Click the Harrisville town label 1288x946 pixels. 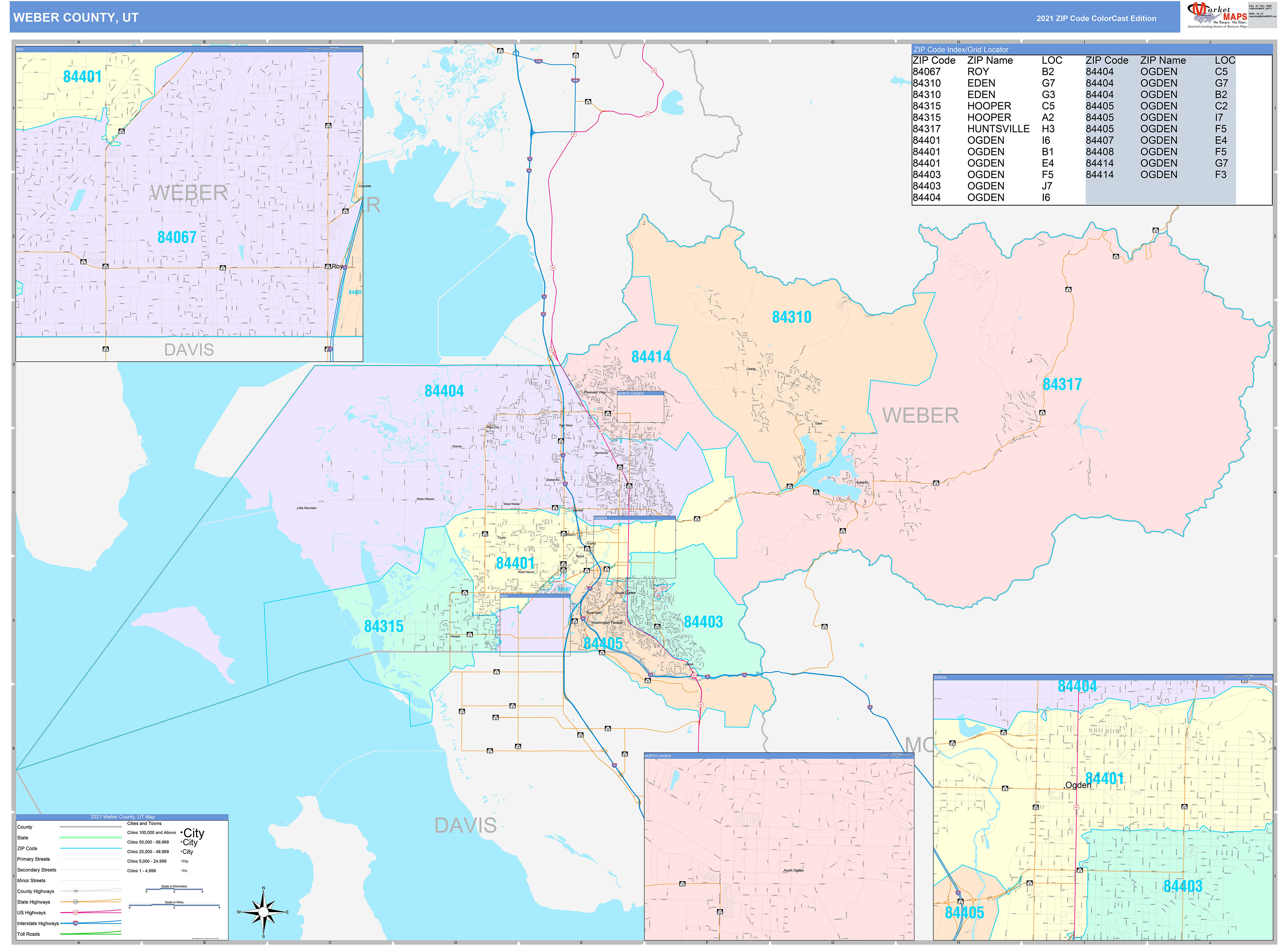601,453
